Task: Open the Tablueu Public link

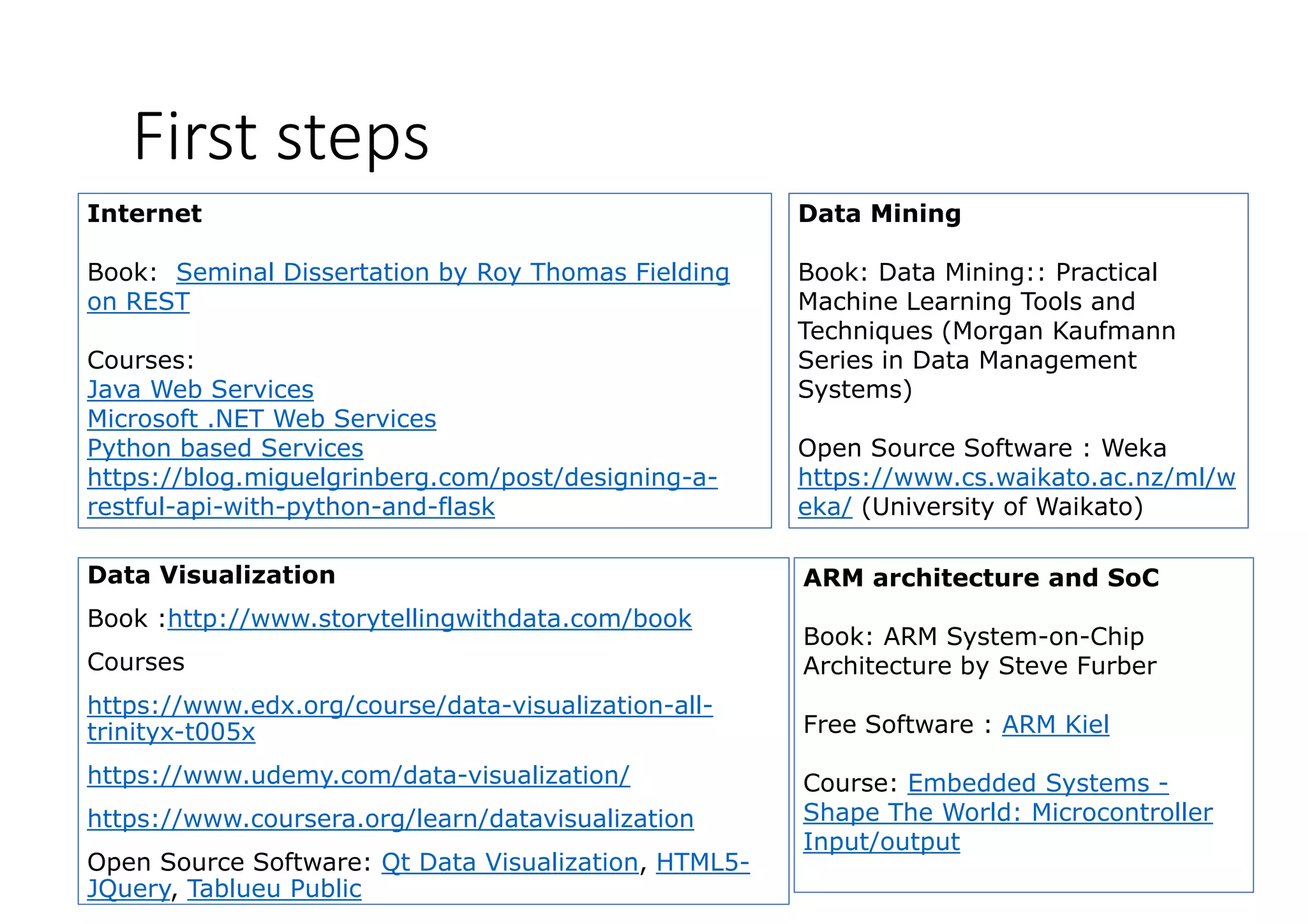Action: point(274,889)
